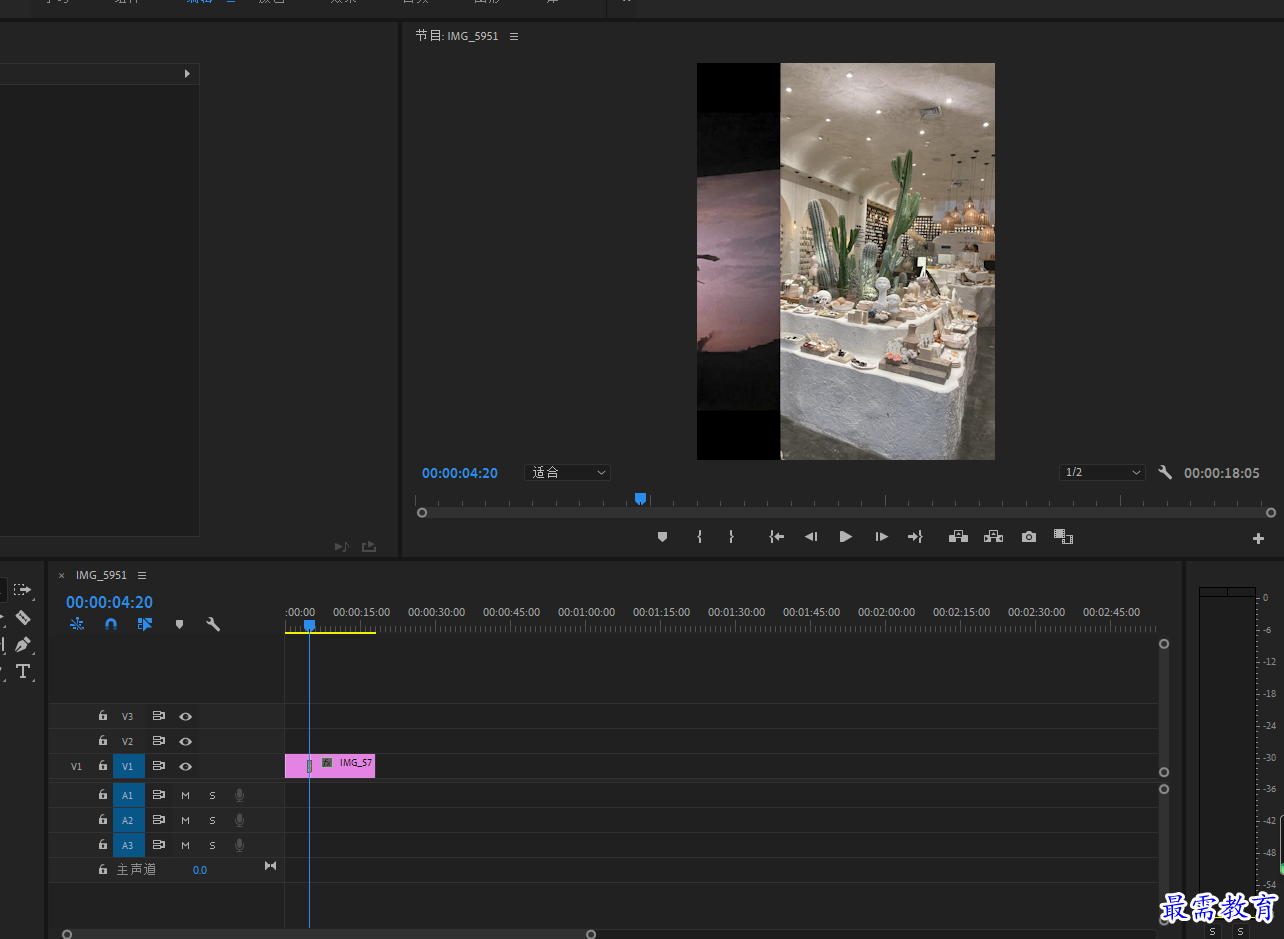Enable voice-over record on track A3
The image size is (1284, 939).
(239, 845)
